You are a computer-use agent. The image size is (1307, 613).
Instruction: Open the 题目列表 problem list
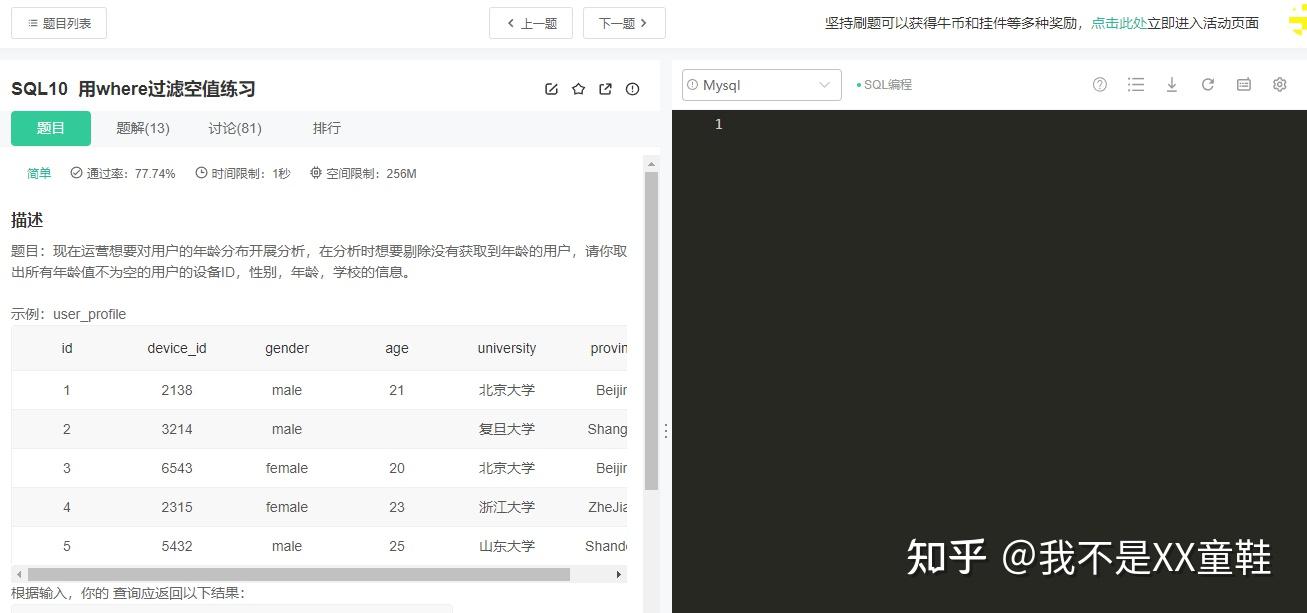[59, 23]
